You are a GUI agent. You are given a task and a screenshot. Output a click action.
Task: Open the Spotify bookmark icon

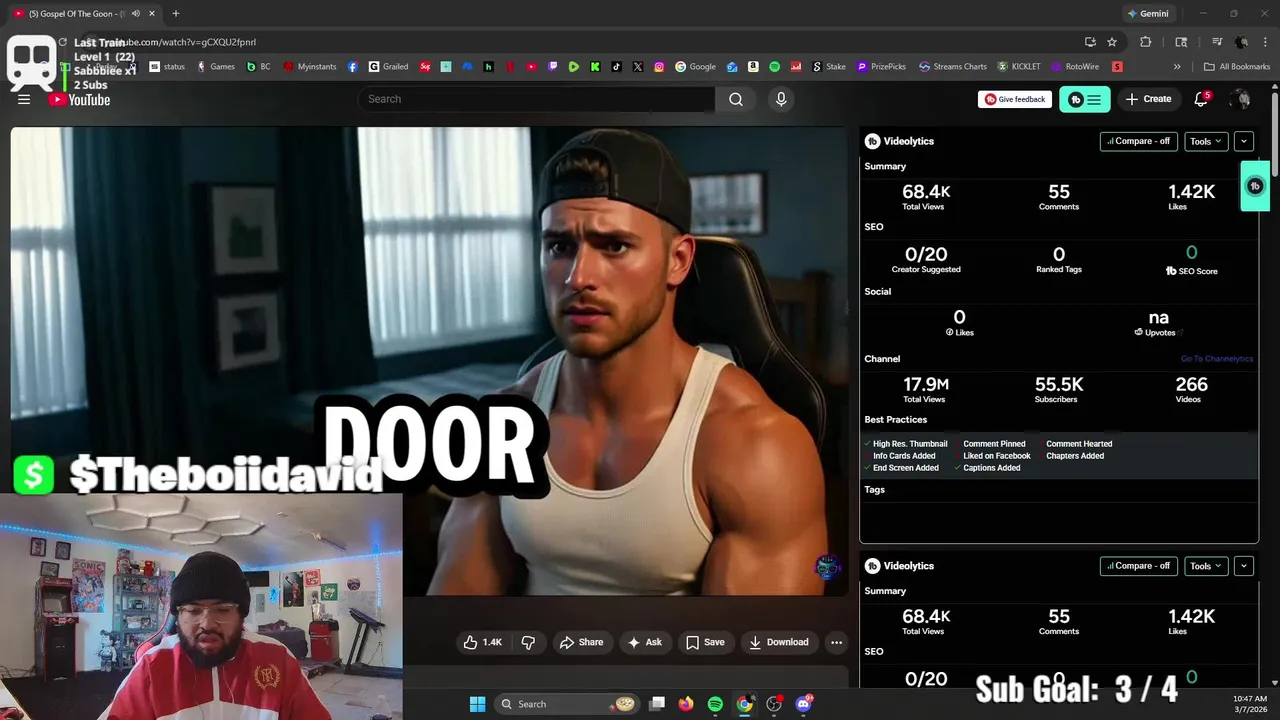(x=774, y=67)
